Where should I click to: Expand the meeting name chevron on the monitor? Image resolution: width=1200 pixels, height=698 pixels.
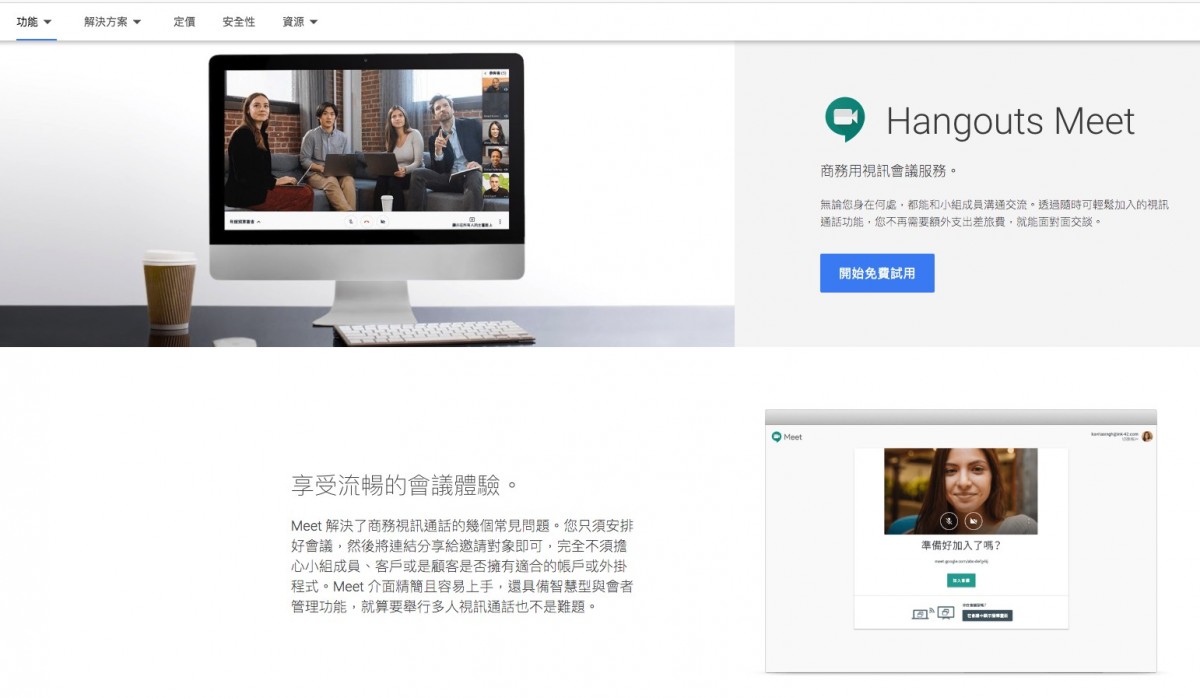coord(259,222)
